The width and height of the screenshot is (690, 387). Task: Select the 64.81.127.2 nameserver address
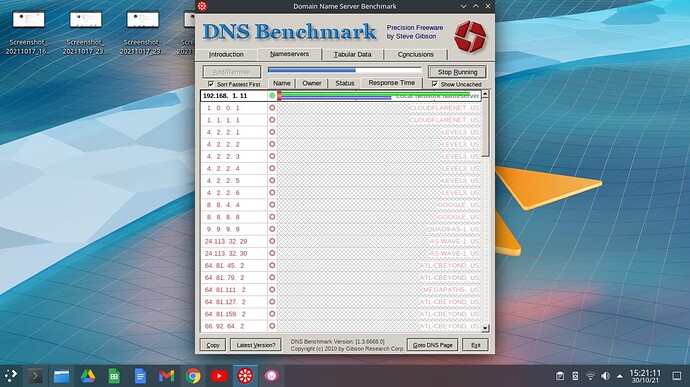click(x=225, y=302)
